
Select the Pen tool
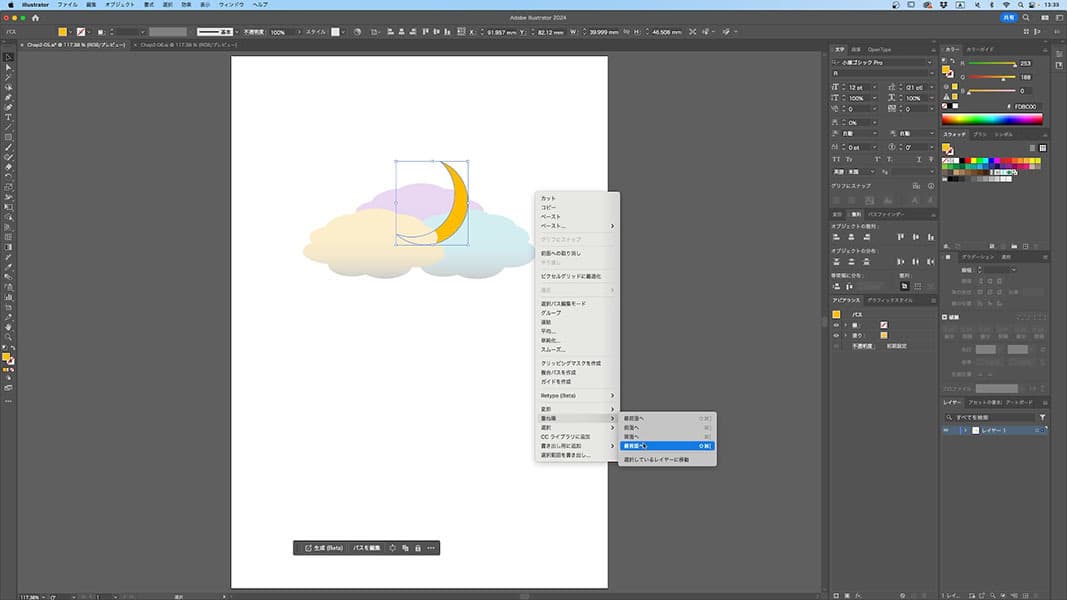pos(8,97)
